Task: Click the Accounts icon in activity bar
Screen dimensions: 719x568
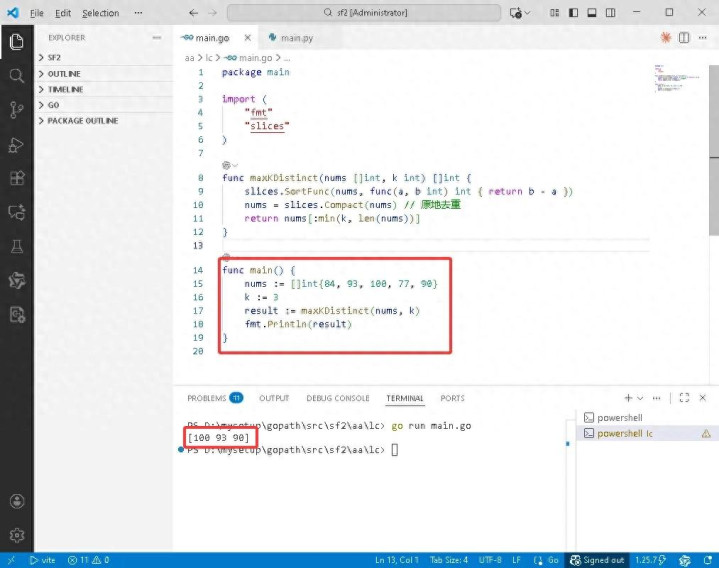Action: pyautogui.click(x=16, y=501)
